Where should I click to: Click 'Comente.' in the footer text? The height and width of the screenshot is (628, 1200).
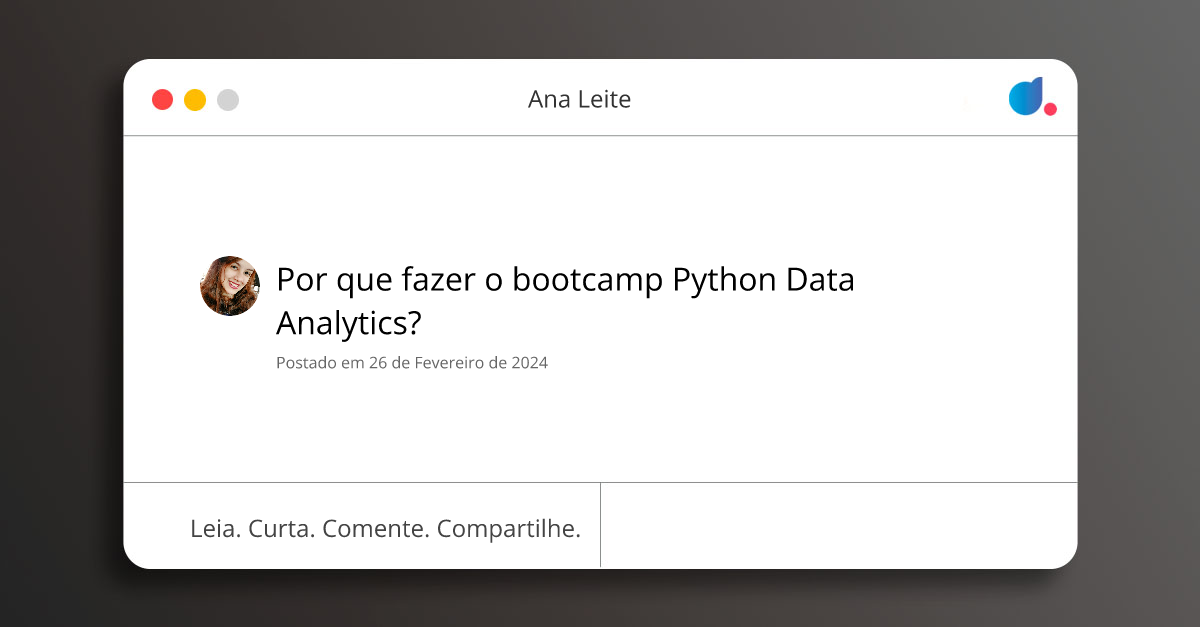click(376, 529)
